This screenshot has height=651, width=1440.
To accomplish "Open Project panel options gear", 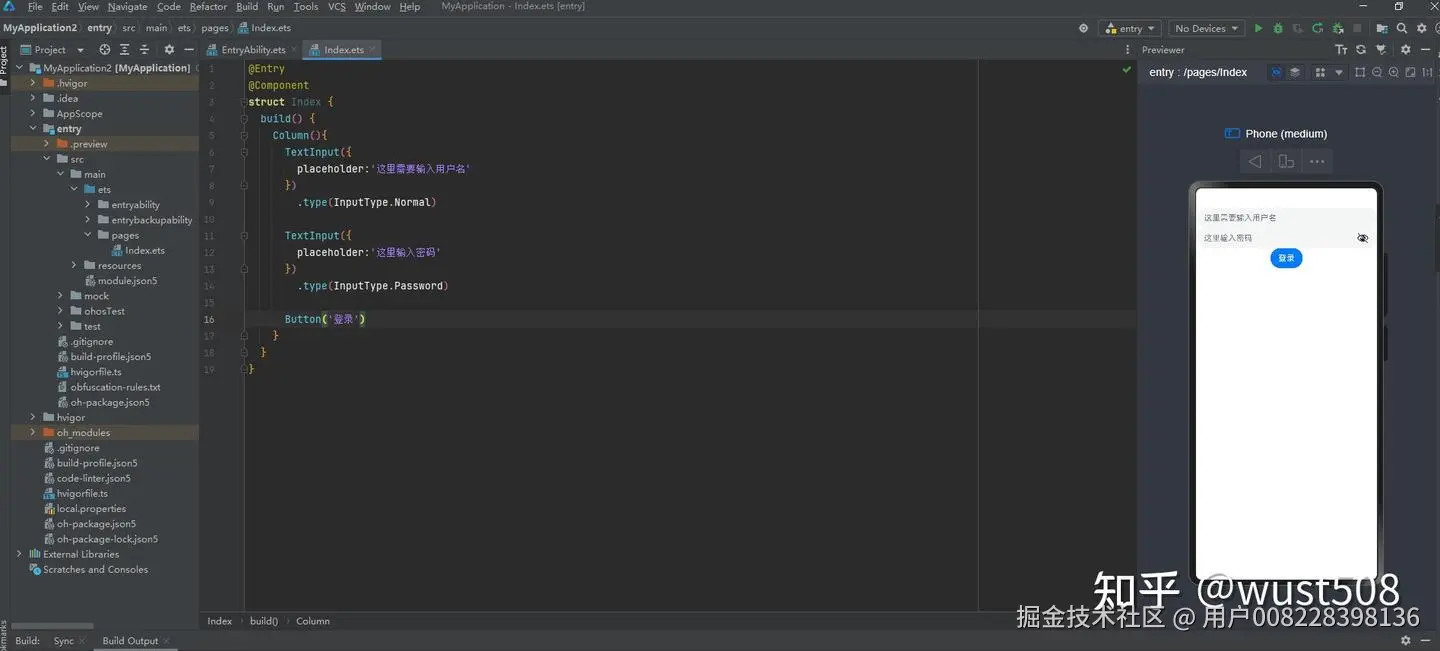I will [x=169, y=49].
